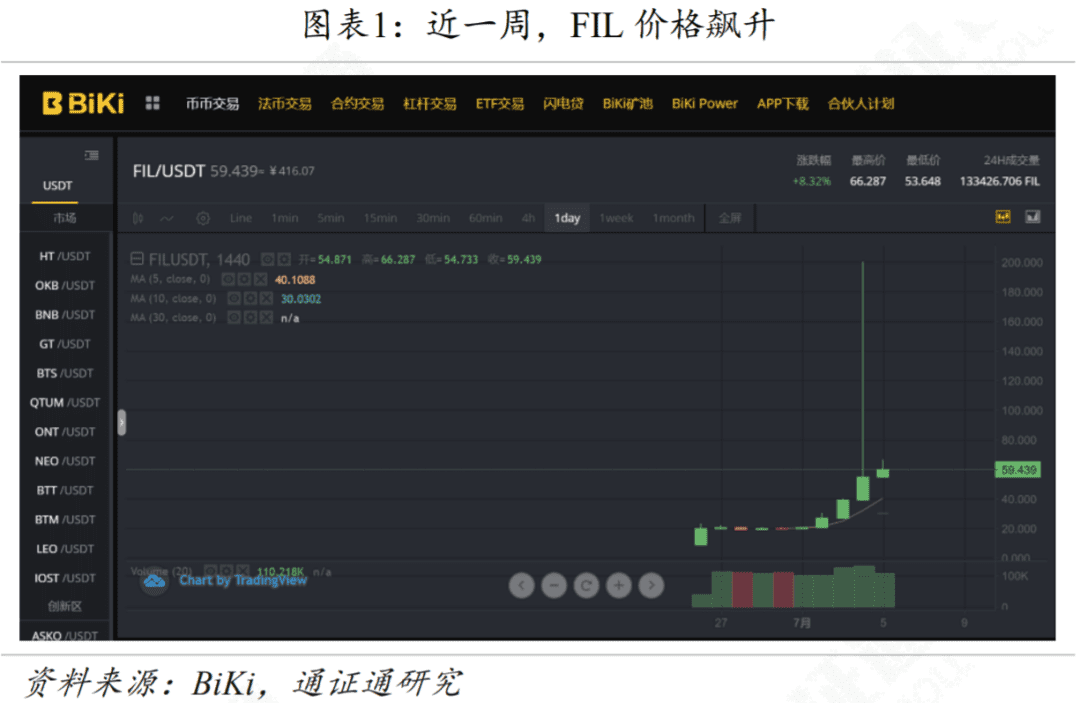Open settings for MA 10 indicator
The image size is (1080, 703).
(x=251, y=298)
